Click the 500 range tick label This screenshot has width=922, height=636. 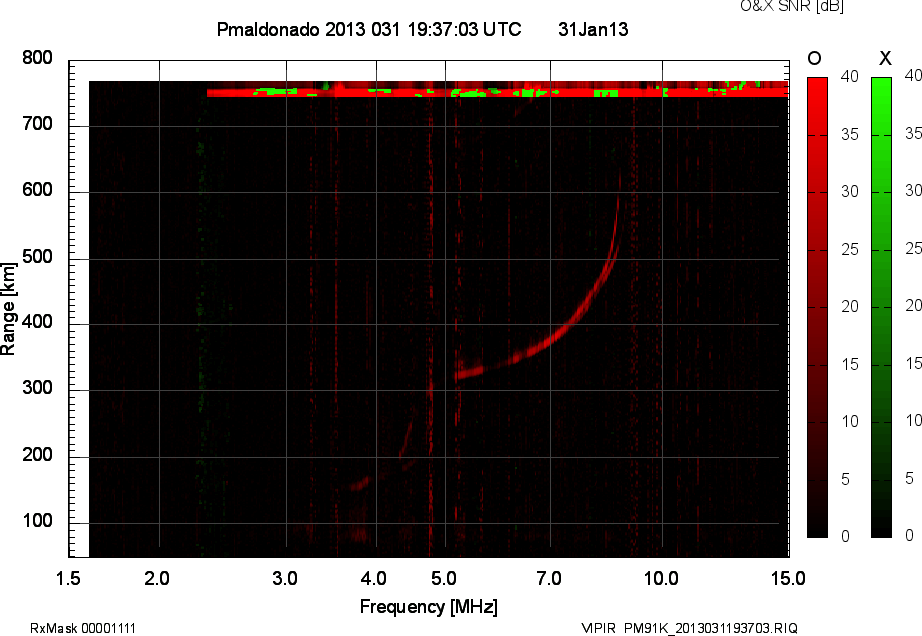pyautogui.click(x=37, y=257)
